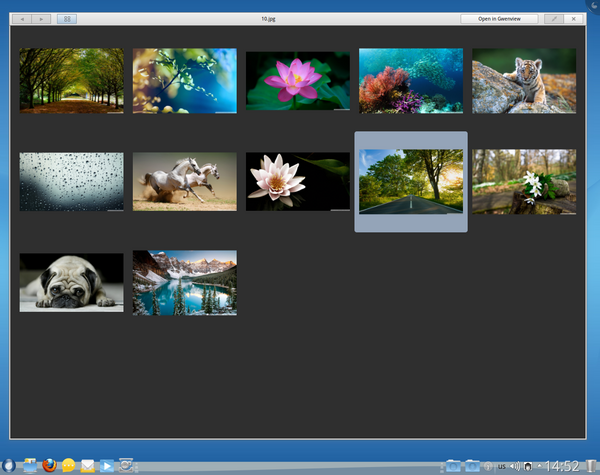Launch the mail client envelope icon
The width and height of the screenshot is (600, 475).
88,465
